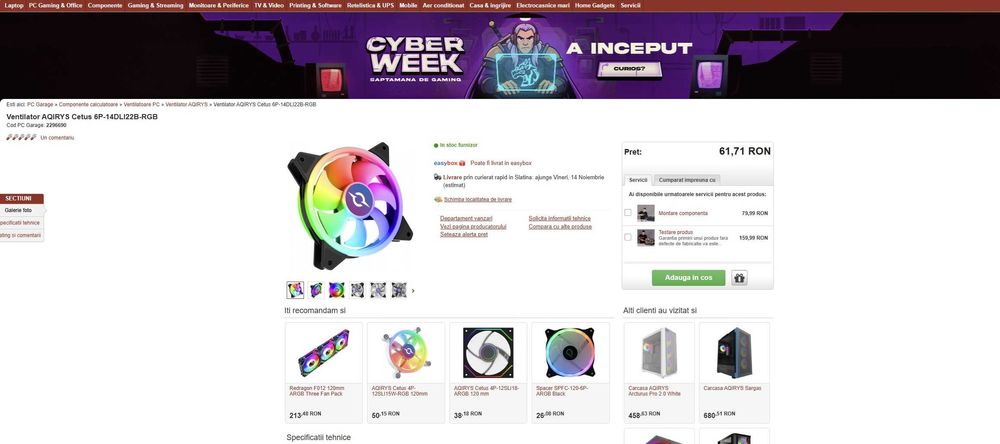Select the third fan gallery thumbnail
1000x444 pixels.
pos(337,290)
